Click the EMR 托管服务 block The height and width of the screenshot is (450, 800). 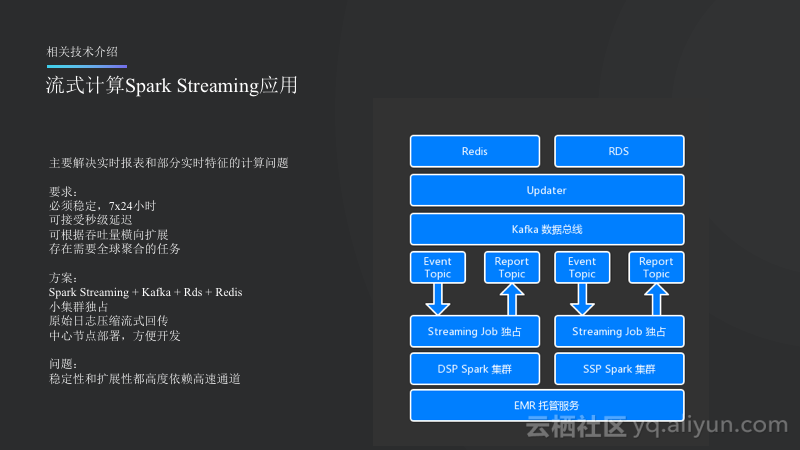tap(547, 406)
